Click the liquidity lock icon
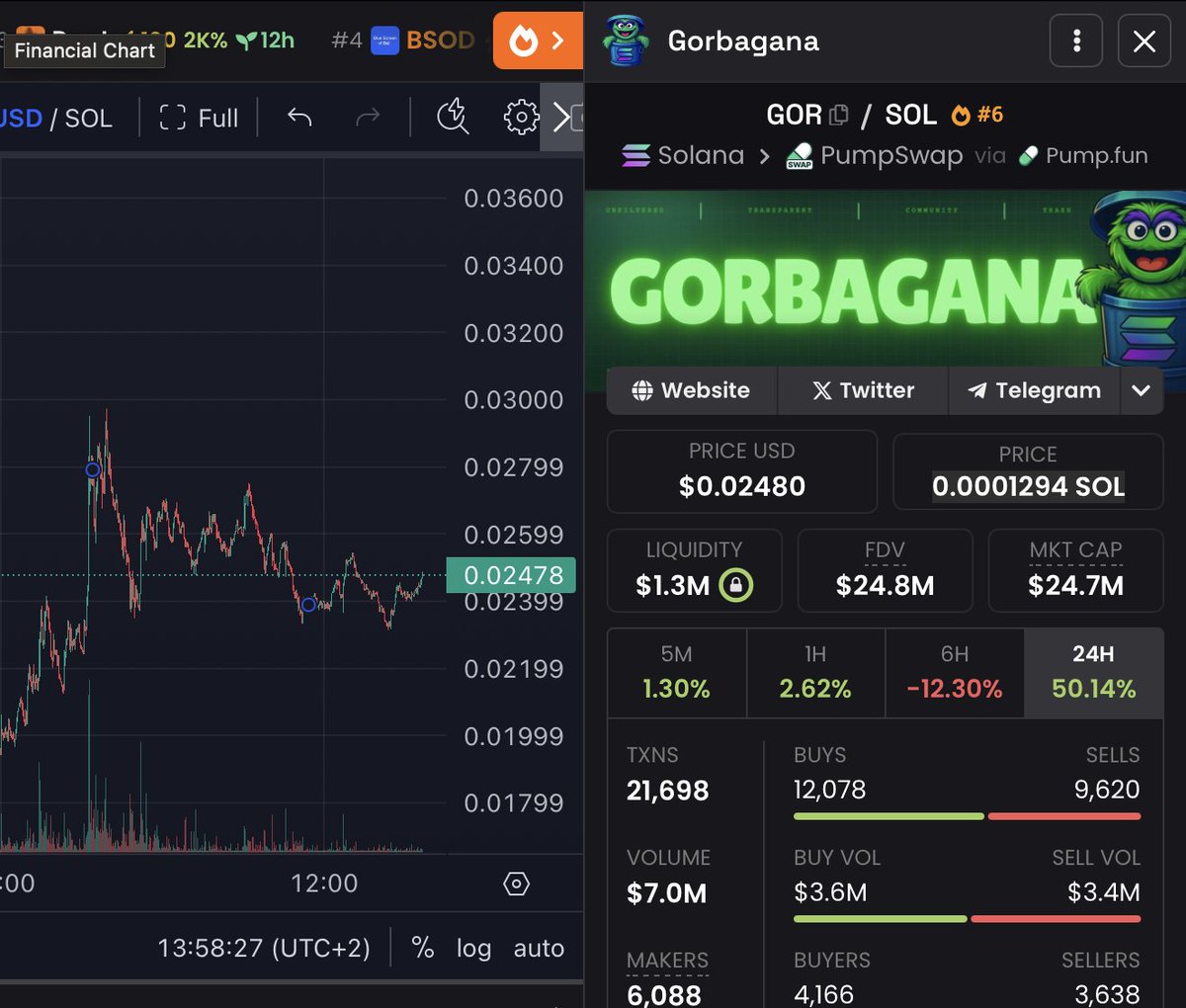This screenshot has height=1008, width=1186. [x=735, y=585]
